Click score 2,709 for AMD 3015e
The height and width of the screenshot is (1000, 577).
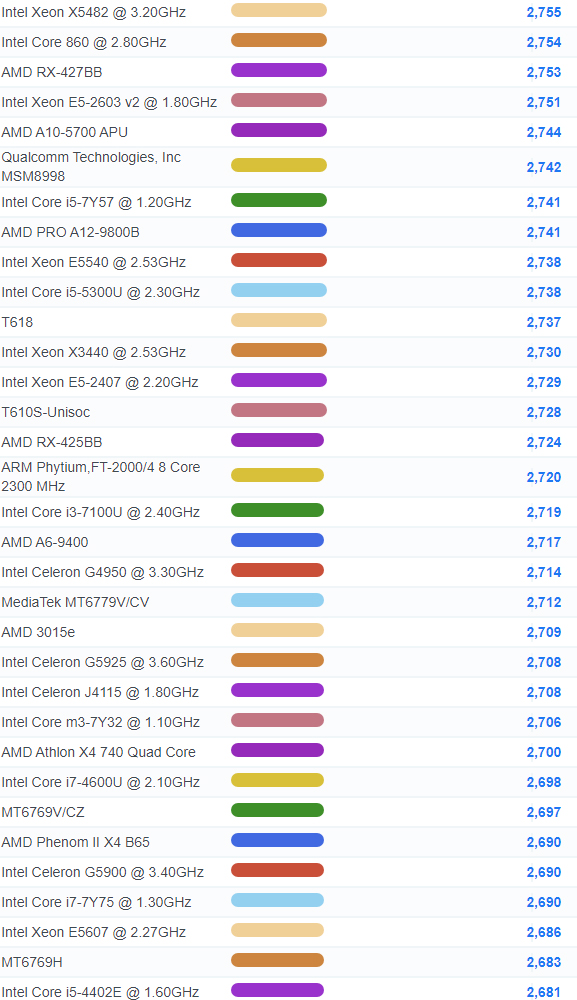544,632
